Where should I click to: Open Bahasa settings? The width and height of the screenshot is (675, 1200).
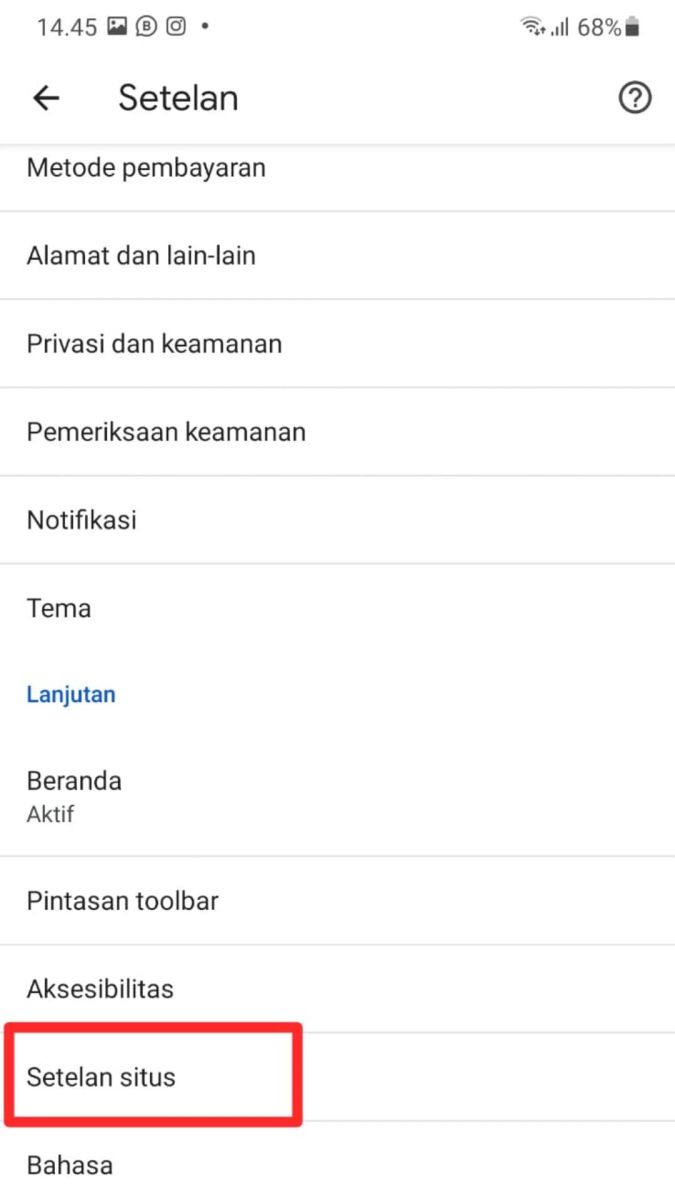(70, 1165)
